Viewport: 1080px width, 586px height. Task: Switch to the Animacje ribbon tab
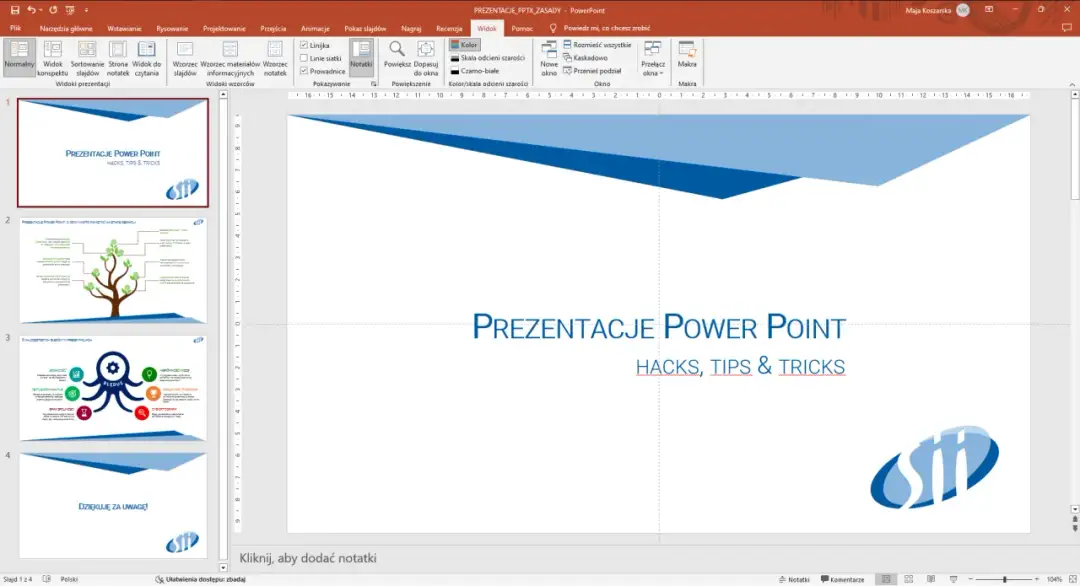(316, 28)
